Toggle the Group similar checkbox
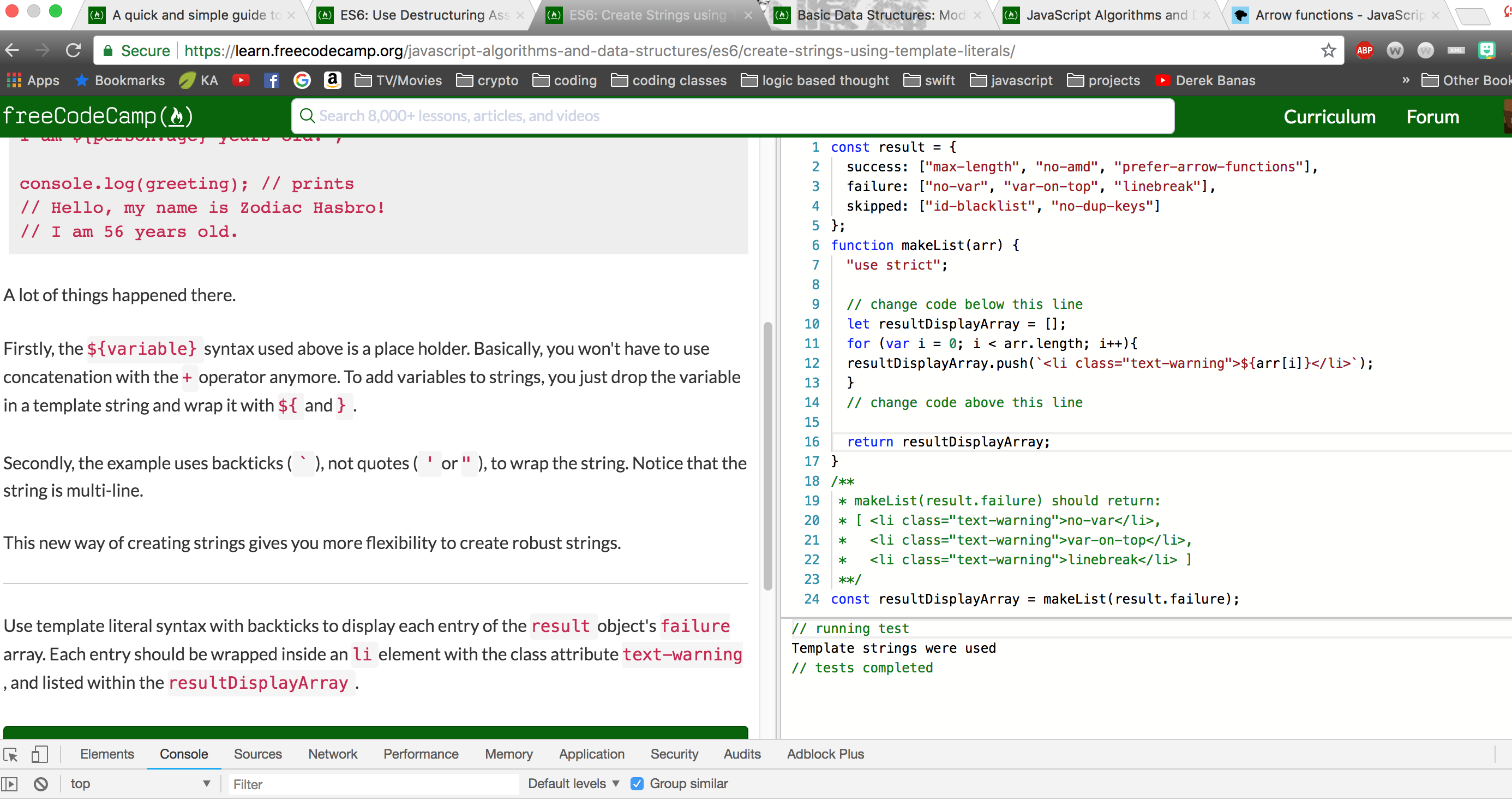Image resolution: width=1512 pixels, height=799 pixels. click(x=636, y=784)
